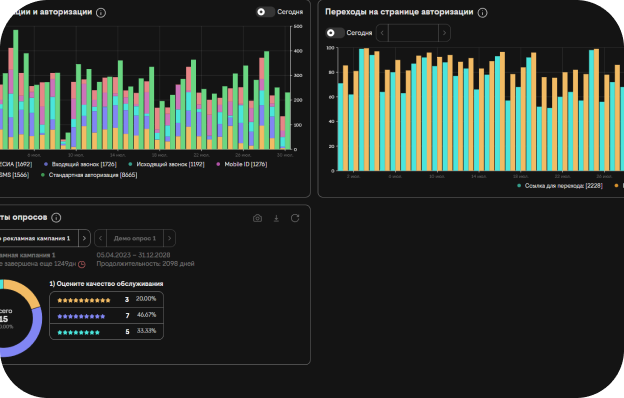The height and width of the screenshot is (398, 624).
Task: Toggle Mobile ID legend item
Action: point(242,164)
